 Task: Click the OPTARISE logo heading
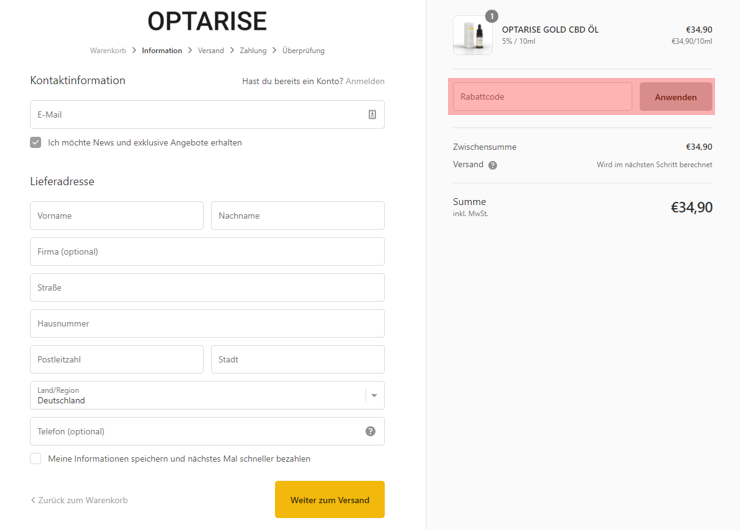pyautogui.click(x=207, y=21)
